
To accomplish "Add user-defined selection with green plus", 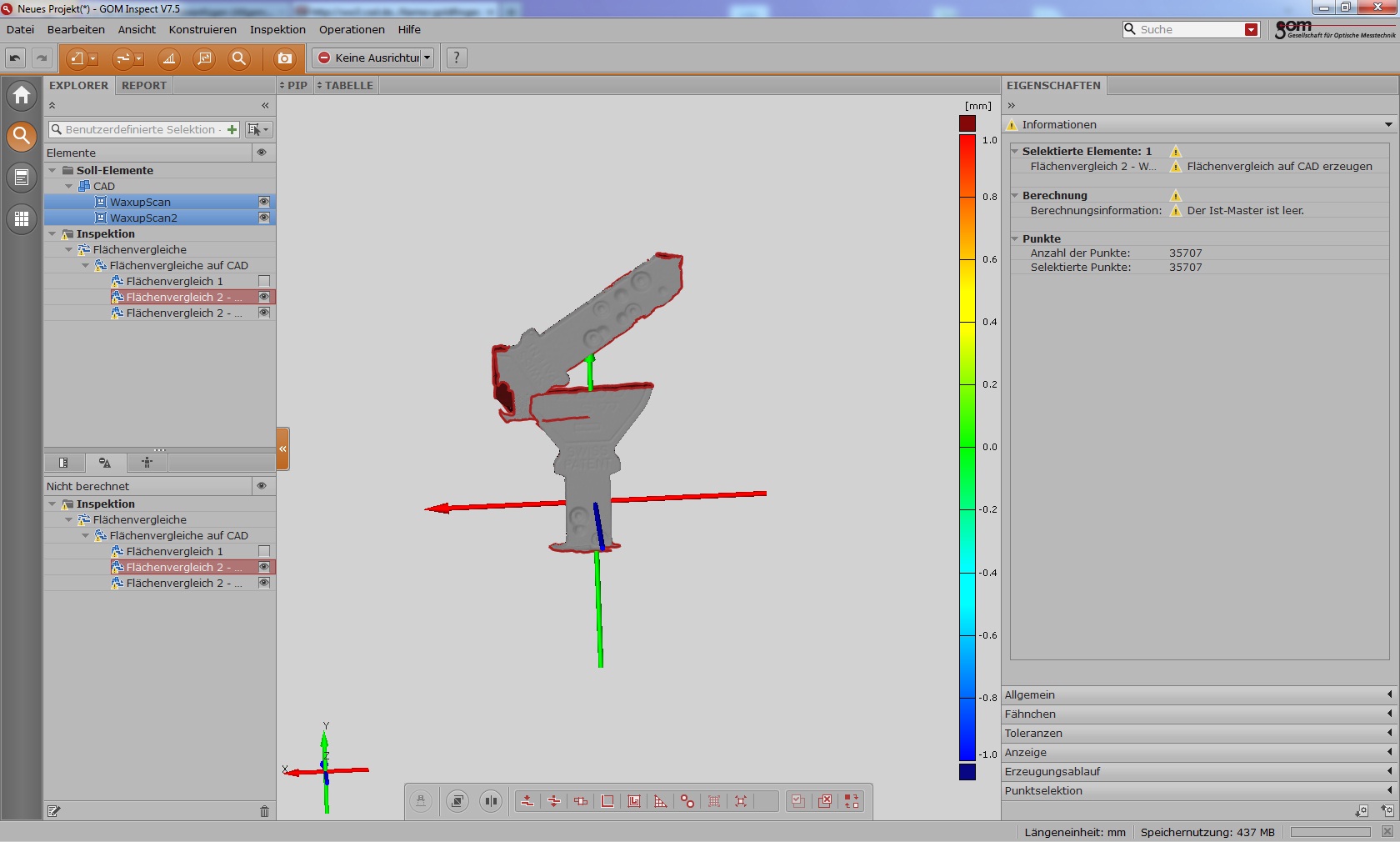I will pos(232,129).
